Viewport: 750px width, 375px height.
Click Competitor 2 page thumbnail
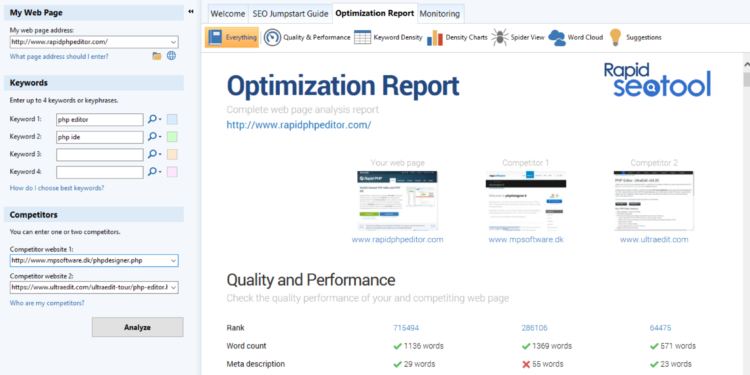point(654,201)
